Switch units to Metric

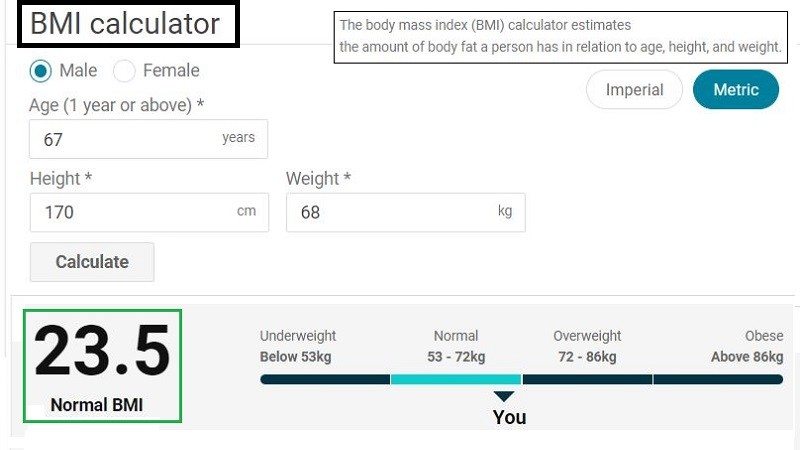tap(735, 90)
